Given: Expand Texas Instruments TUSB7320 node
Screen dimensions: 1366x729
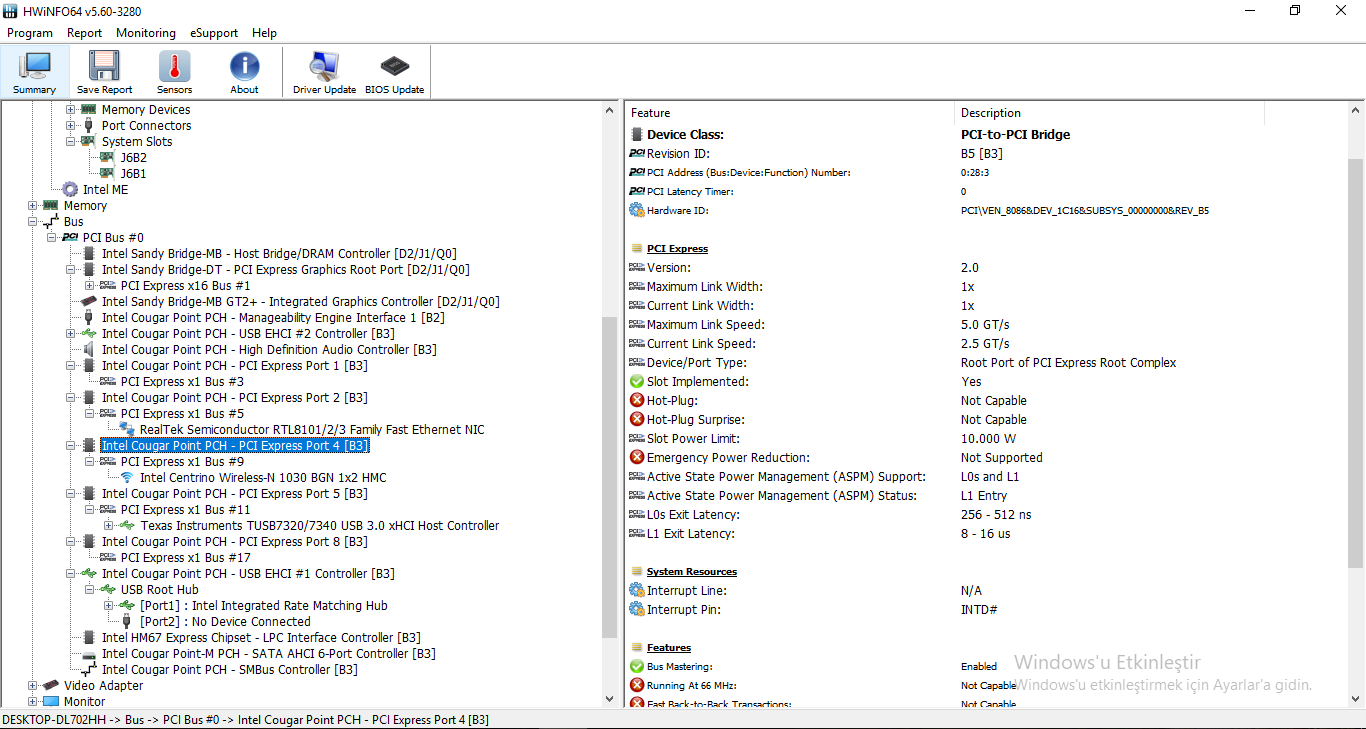Looking at the screenshot, I should click(109, 525).
